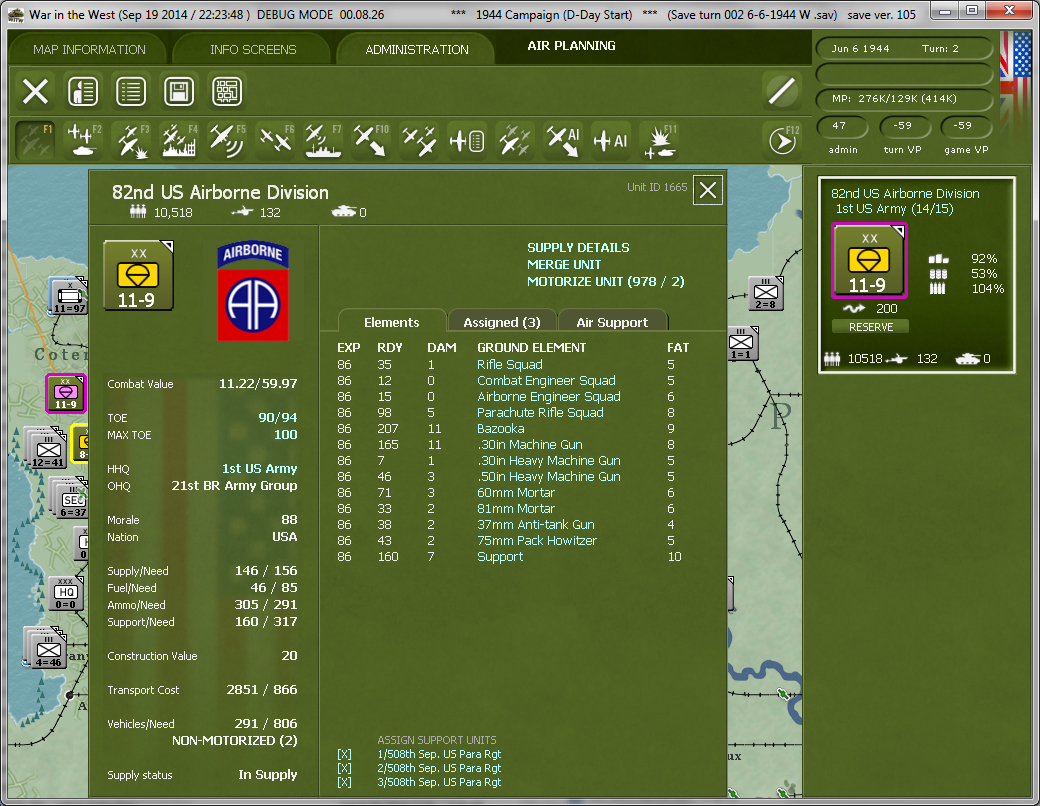Click the plane with list document icon

[x=467, y=140]
